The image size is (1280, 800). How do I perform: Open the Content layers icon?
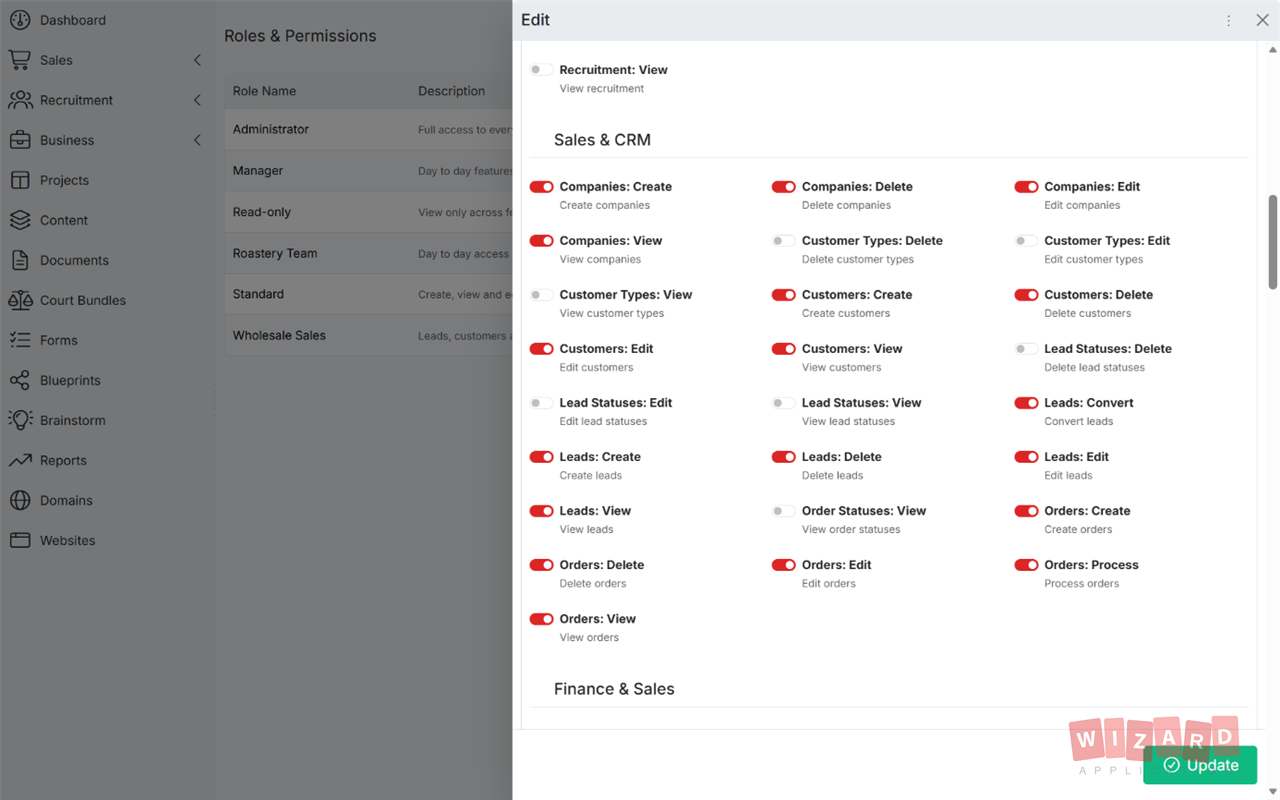(20, 220)
